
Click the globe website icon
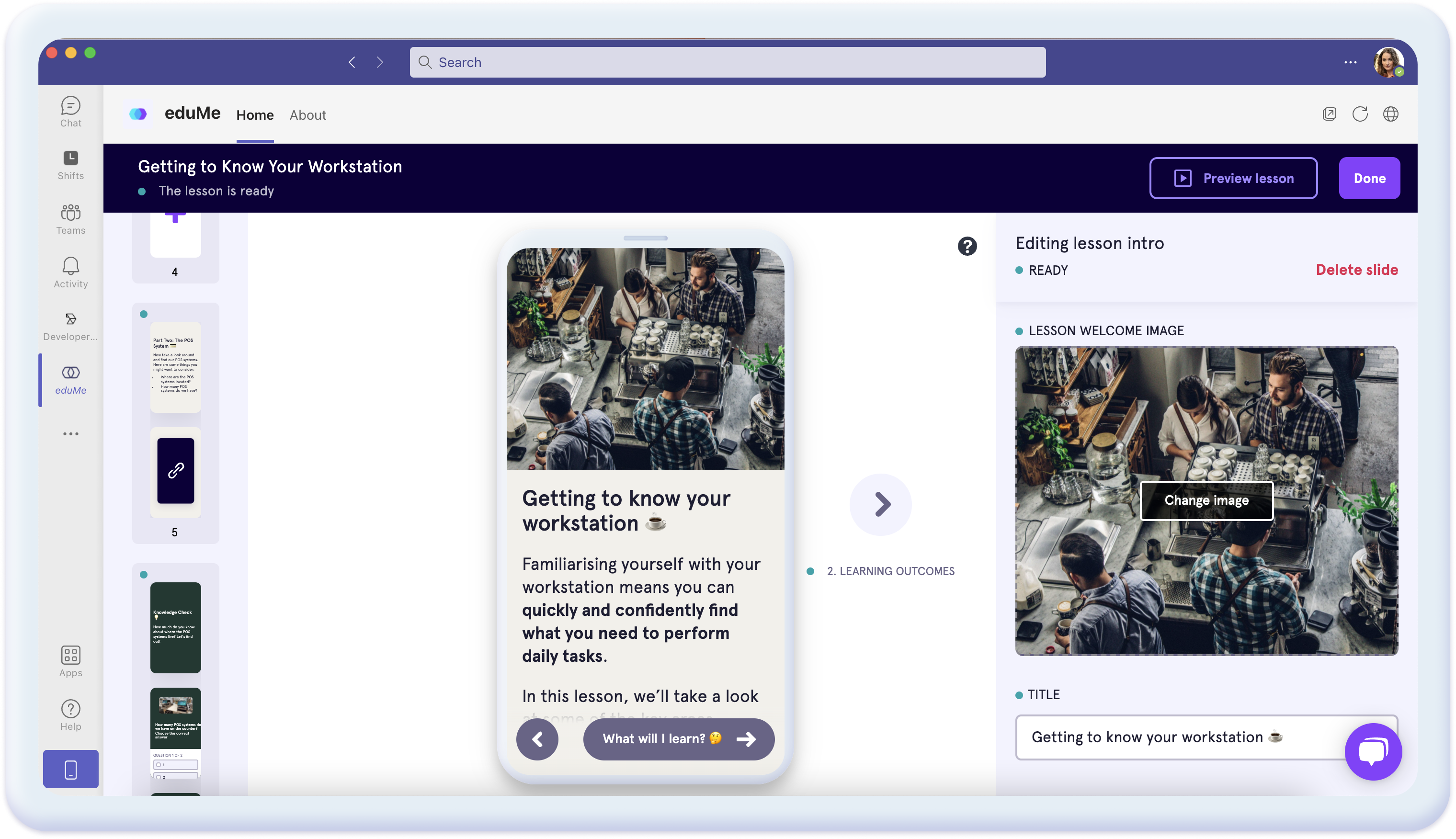pyautogui.click(x=1390, y=114)
